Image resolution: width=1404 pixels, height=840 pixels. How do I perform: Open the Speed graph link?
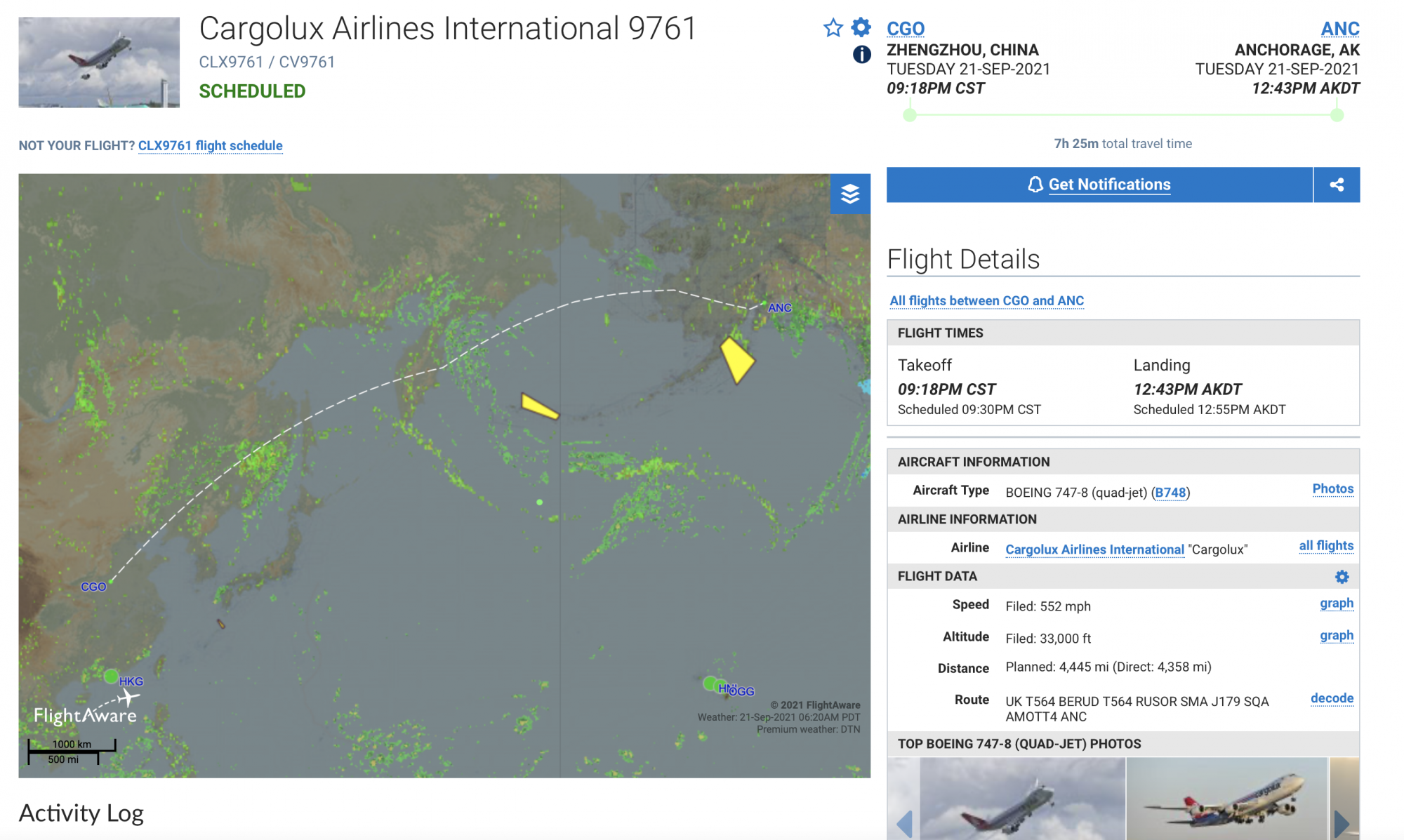(x=1336, y=603)
